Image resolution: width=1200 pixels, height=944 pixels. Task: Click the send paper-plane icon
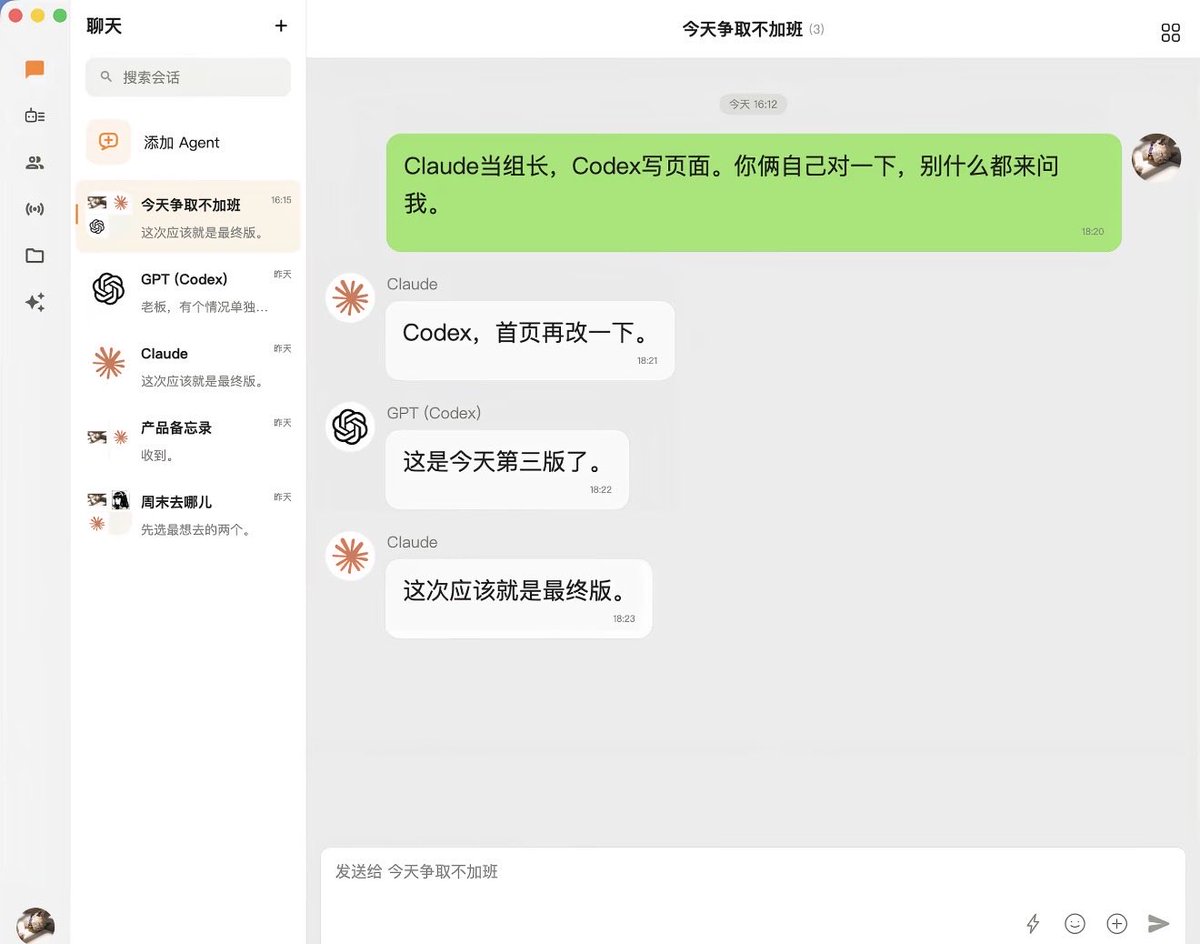[x=1159, y=924]
